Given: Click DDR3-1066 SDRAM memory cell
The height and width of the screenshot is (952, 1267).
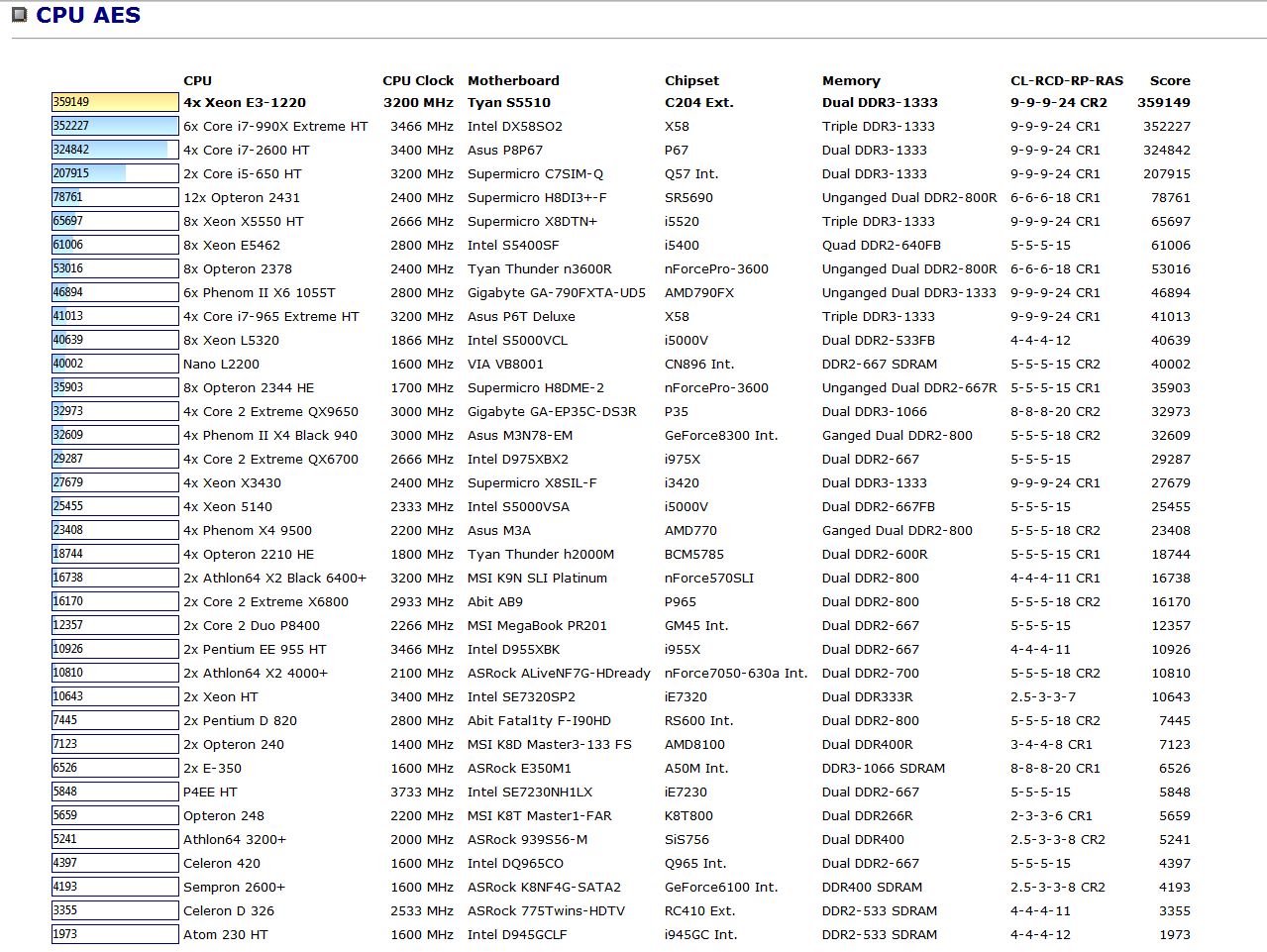Looking at the screenshot, I should [884, 768].
